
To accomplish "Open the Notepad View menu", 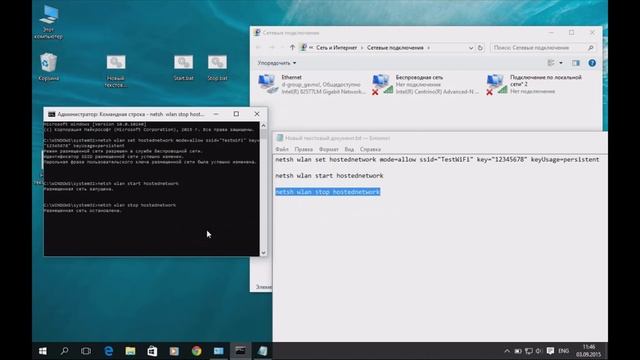I will [x=349, y=149].
